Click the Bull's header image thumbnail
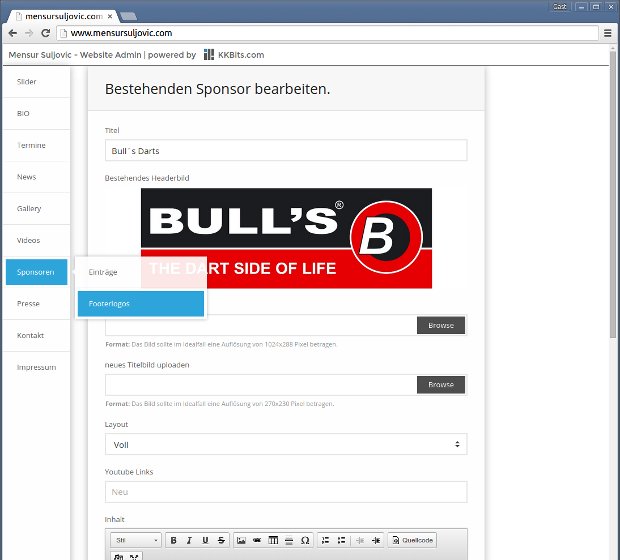The width and height of the screenshot is (620, 560). [x=286, y=238]
